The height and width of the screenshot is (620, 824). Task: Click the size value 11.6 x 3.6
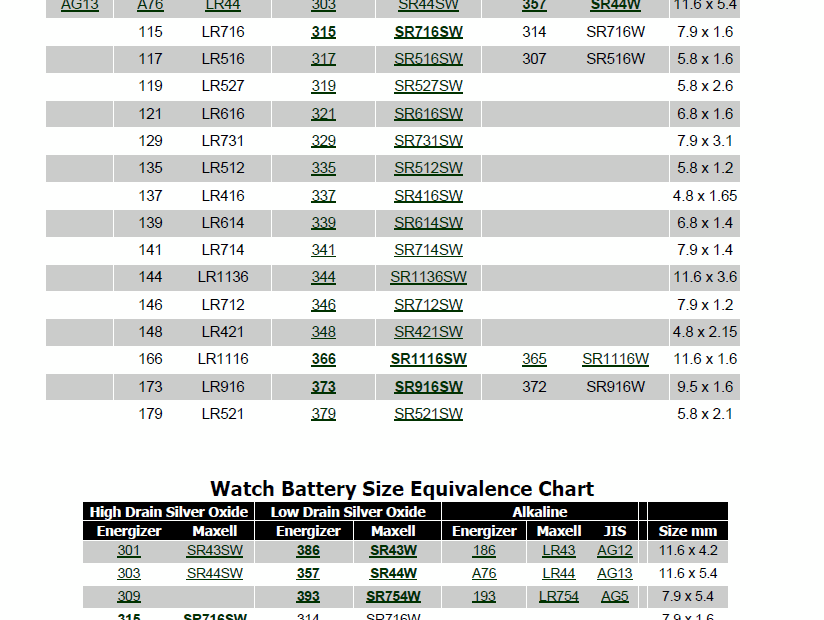click(x=705, y=277)
